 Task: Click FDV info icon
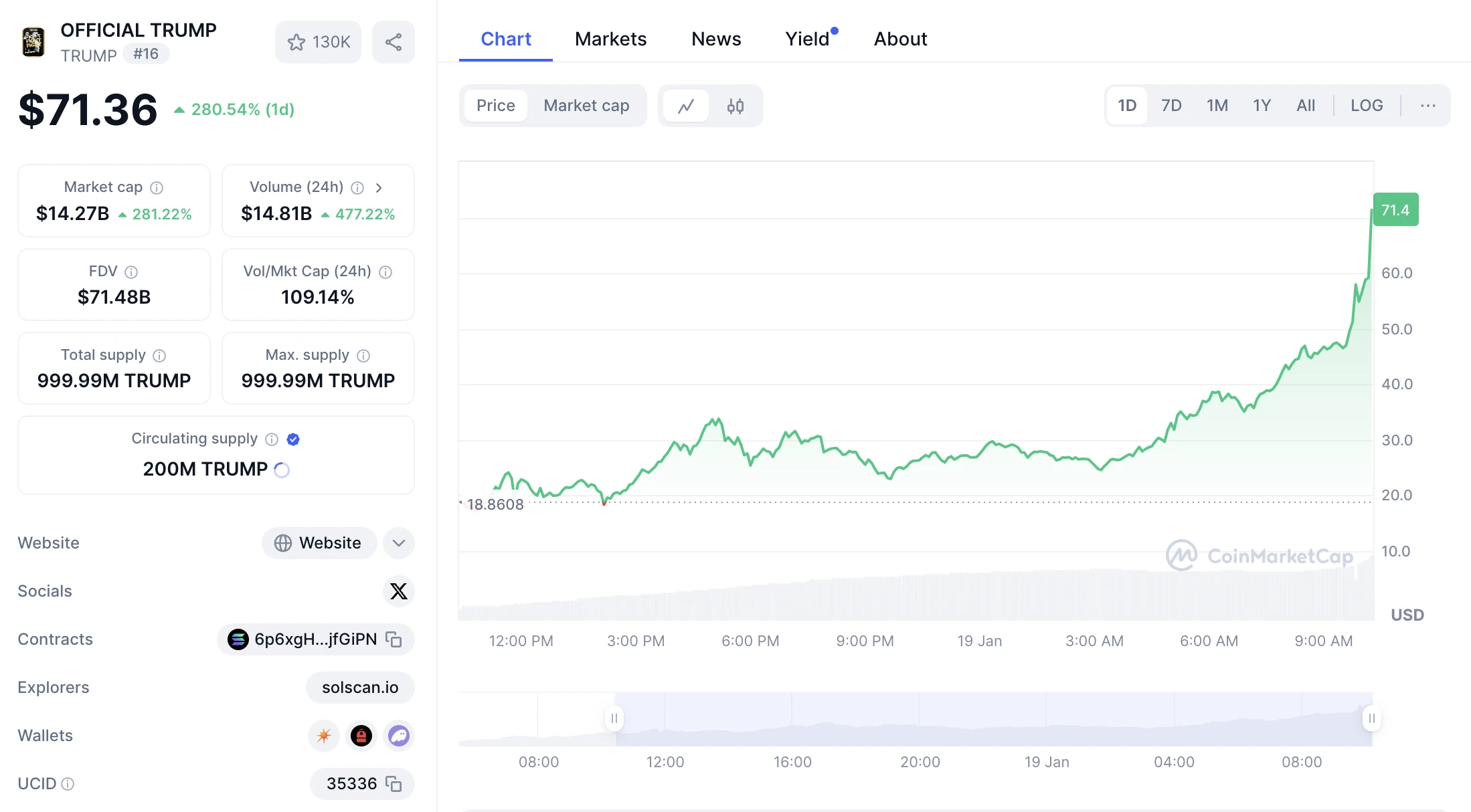point(131,272)
